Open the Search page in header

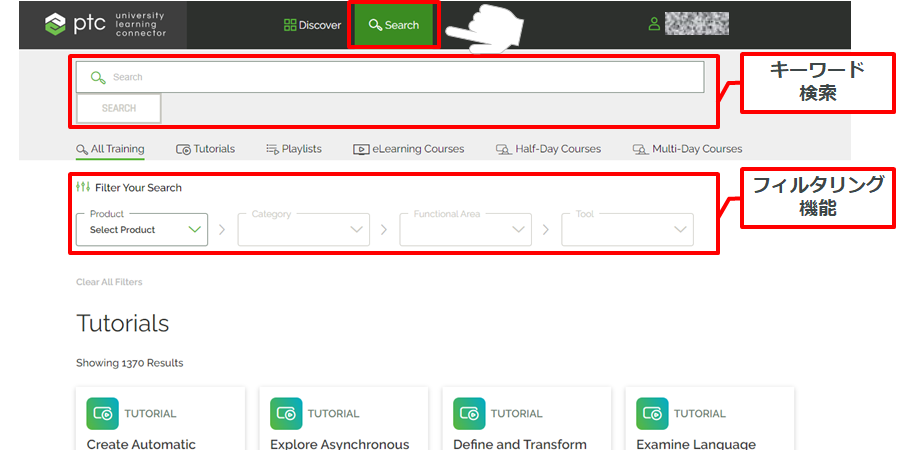pyautogui.click(x=394, y=25)
